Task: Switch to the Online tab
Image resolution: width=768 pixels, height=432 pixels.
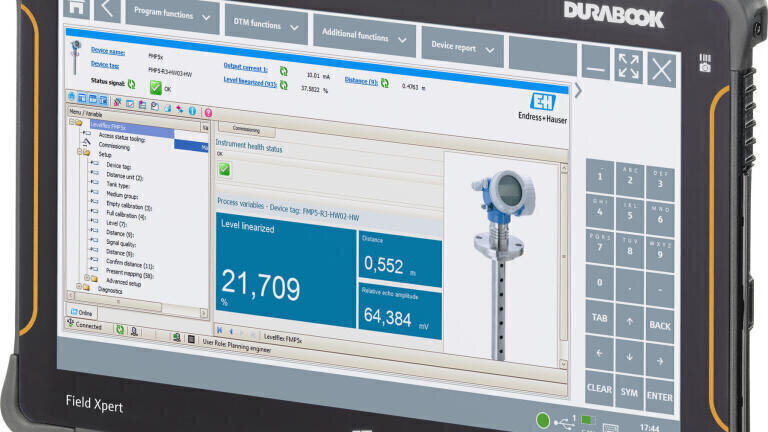Action: (x=82, y=312)
